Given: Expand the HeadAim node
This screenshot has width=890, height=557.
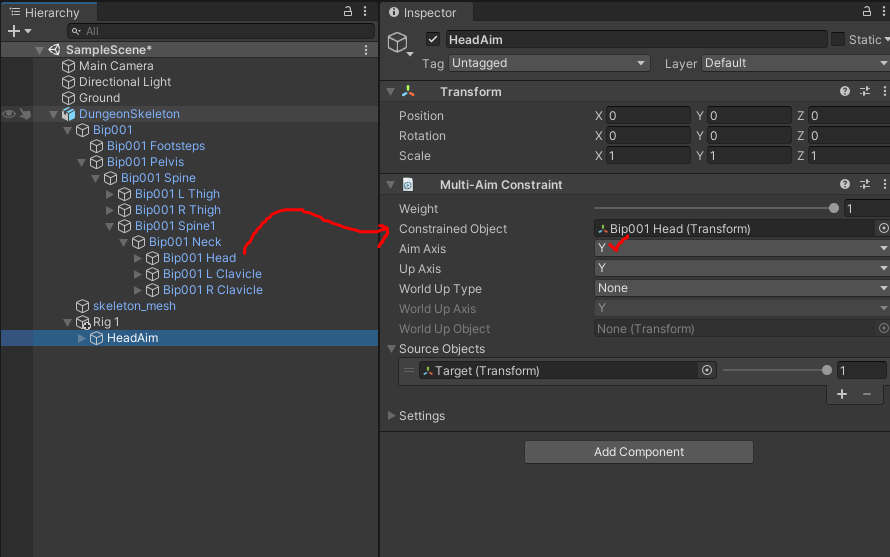Looking at the screenshot, I should click(x=81, y=338).
